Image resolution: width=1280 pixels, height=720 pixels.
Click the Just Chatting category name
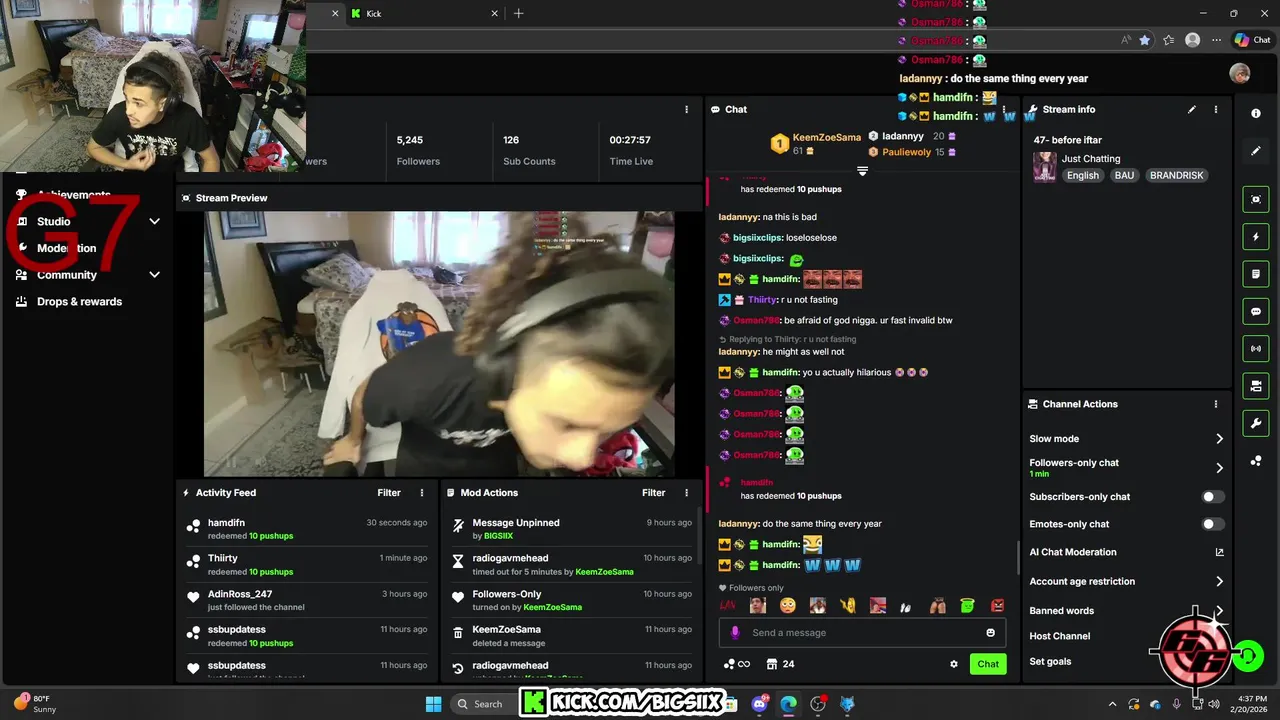pos(1091,159)
